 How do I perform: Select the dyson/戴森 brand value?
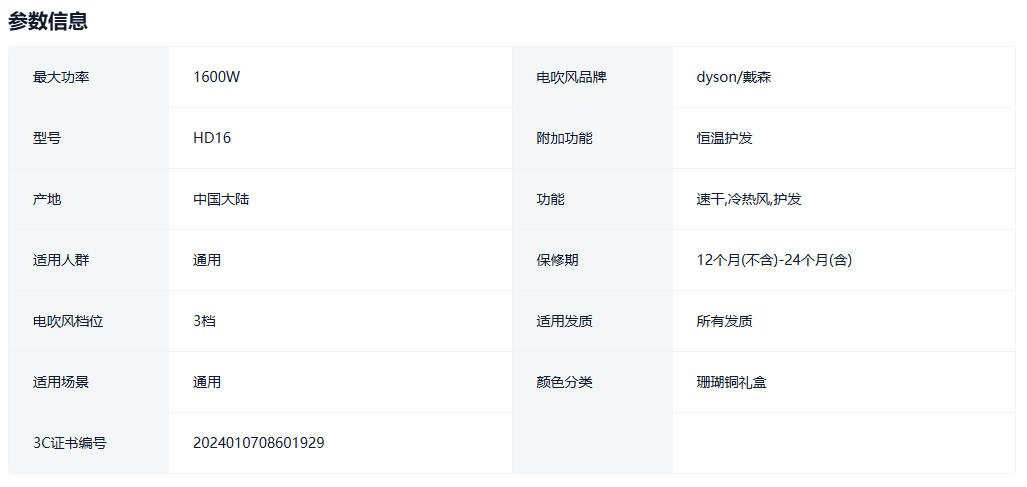coord(734,77)
